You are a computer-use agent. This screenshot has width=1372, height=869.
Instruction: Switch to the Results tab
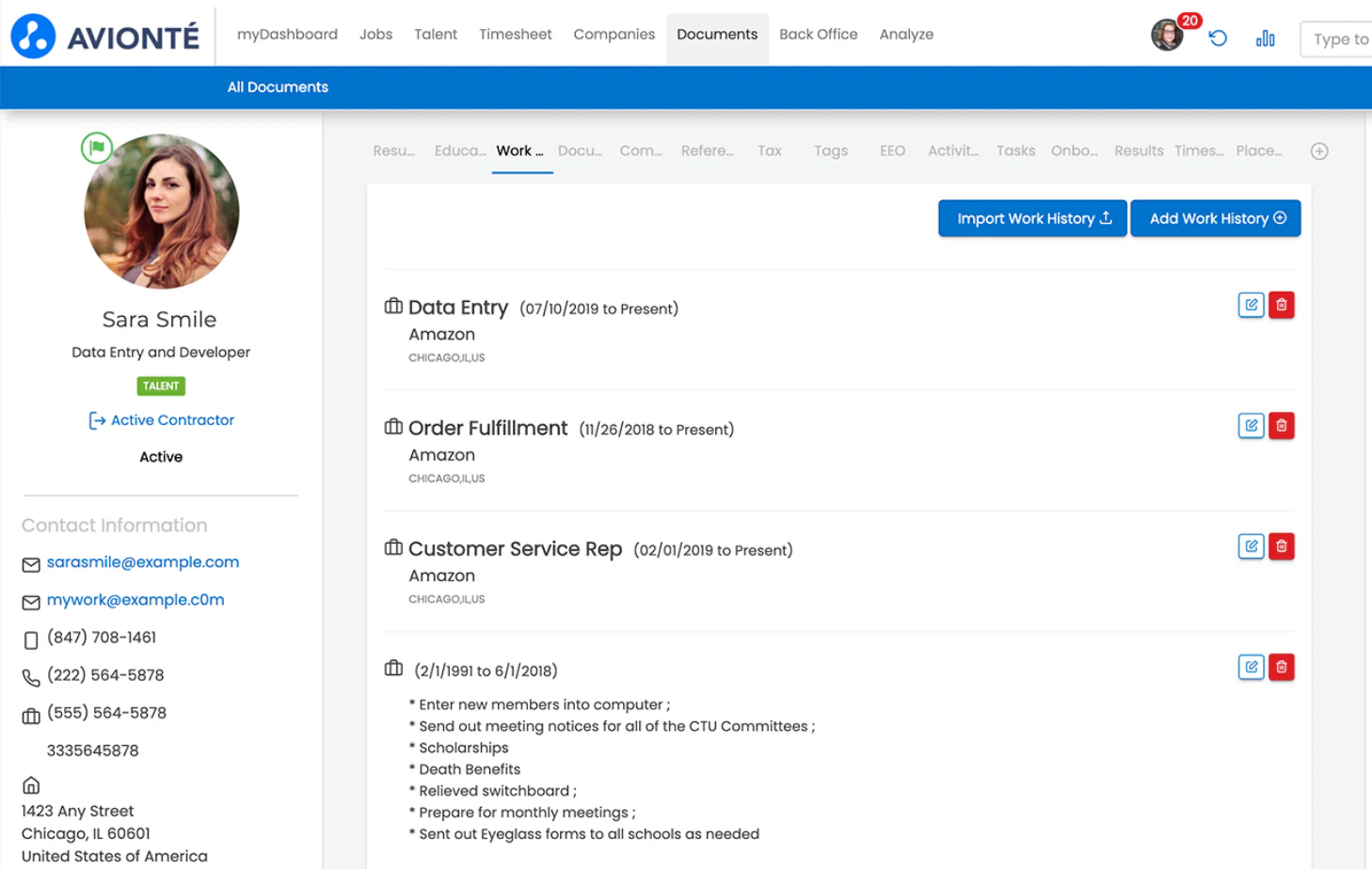pyautogui.click(x=1139, y=150)
